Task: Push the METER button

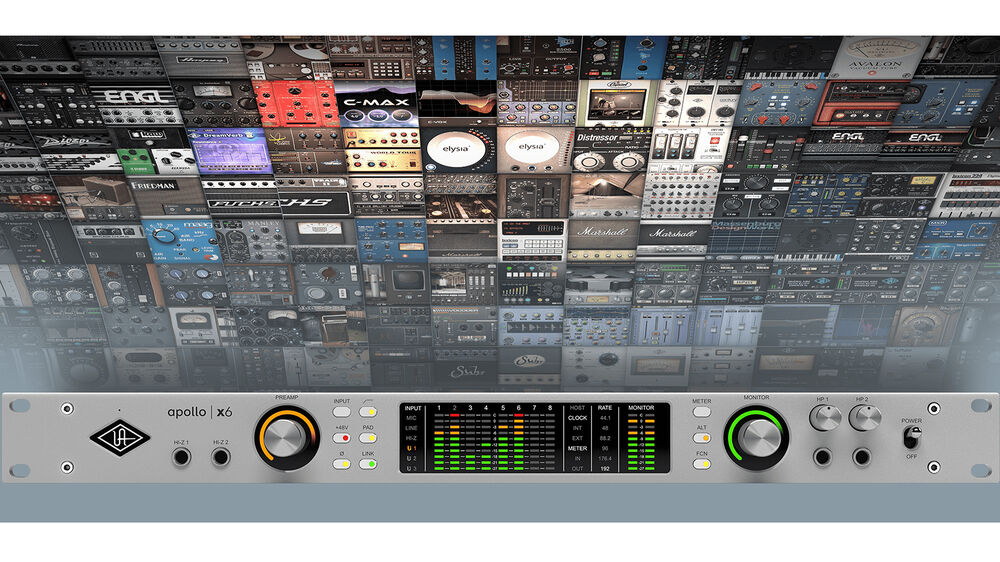Action: pos(702,412)
